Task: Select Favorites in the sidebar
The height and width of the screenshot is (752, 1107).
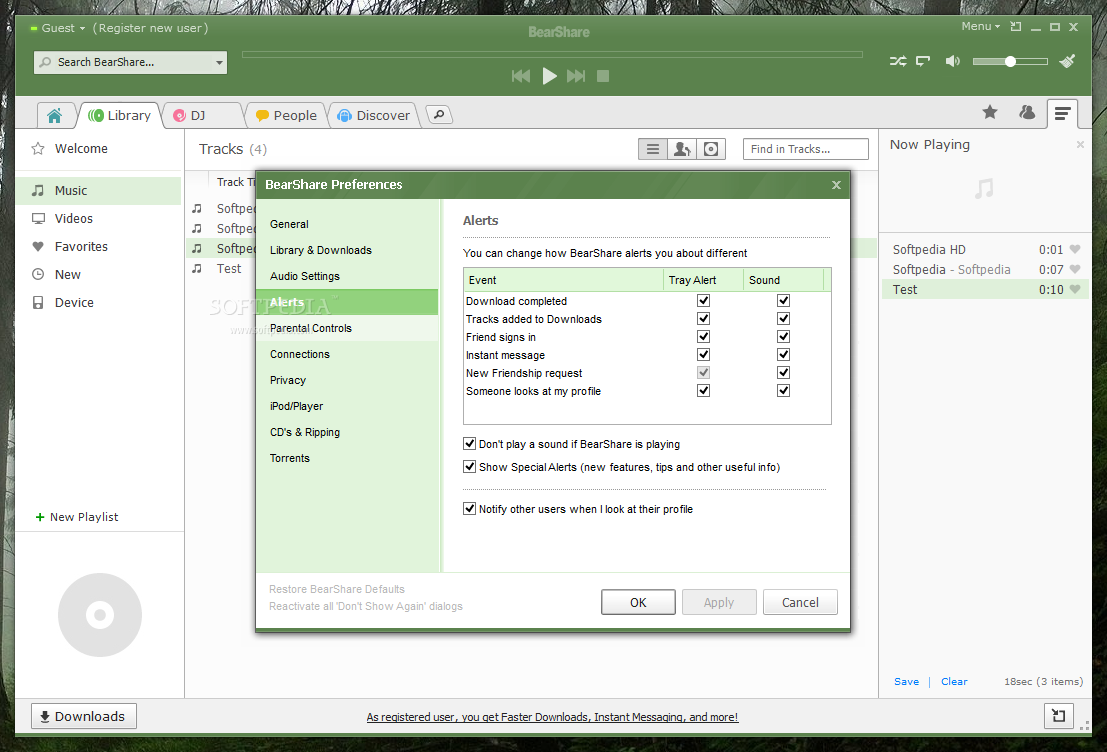Action: 99,246
